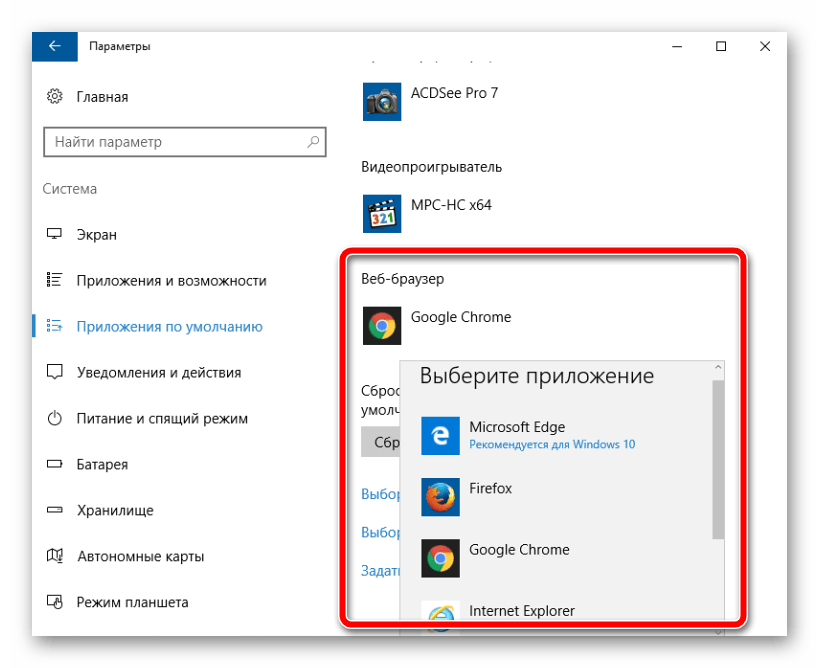Image resolution: width=819 pixels, height=668 pixels.
Task: Open the Главная home gear icon
Action: pyautogui.click(x=54, y=97)
